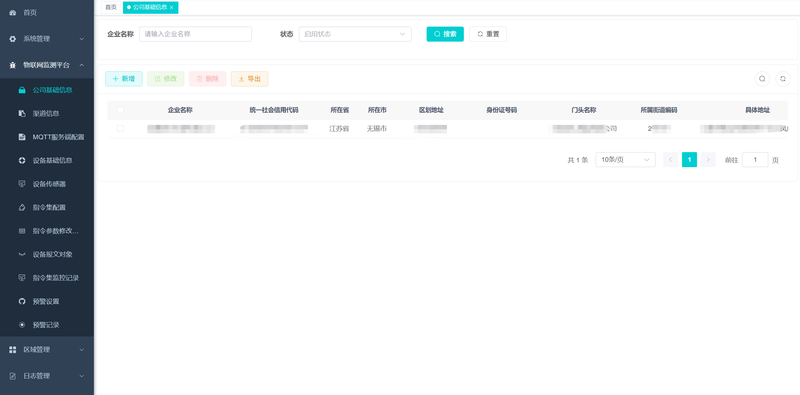Viewport: 800px width, 395px height.
Task: Click the 所属街道编码 column header
Action: click(x=659, y=110)
